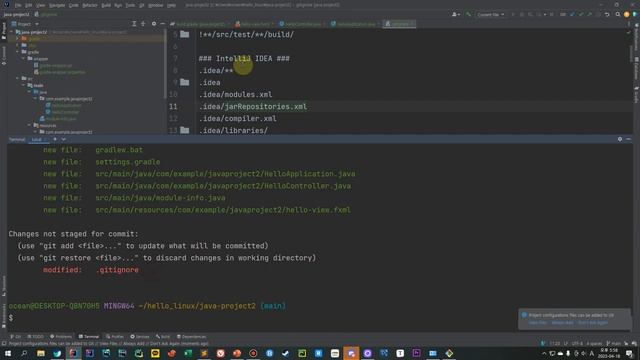Open the Navigate menu

[57, 5]
